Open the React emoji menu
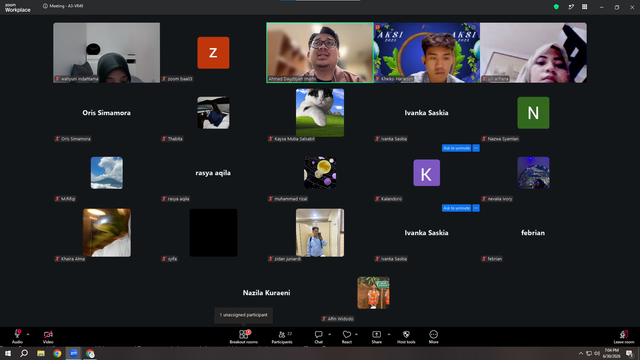640x360 pixels. [347, 337]
